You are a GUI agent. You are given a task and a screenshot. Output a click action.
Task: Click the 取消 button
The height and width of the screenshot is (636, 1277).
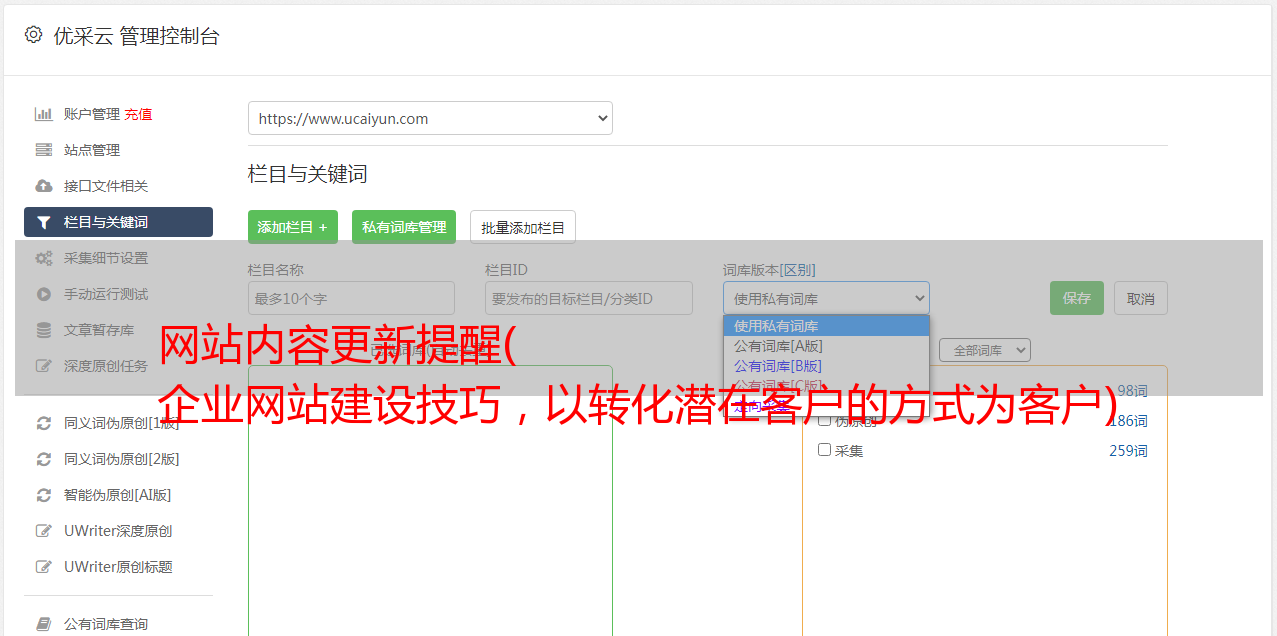pos(1141,298)
